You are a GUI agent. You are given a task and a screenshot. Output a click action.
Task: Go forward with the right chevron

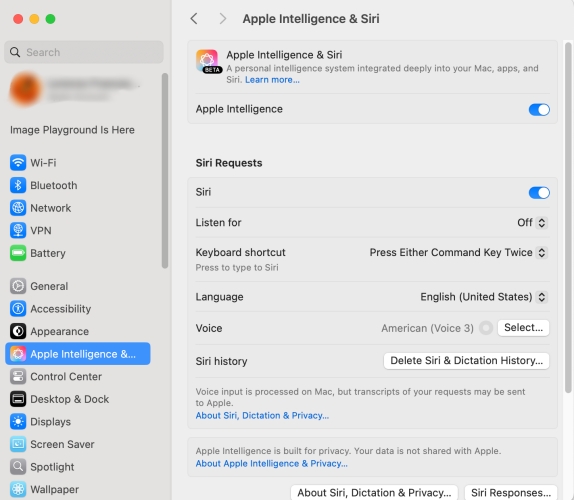223,18
